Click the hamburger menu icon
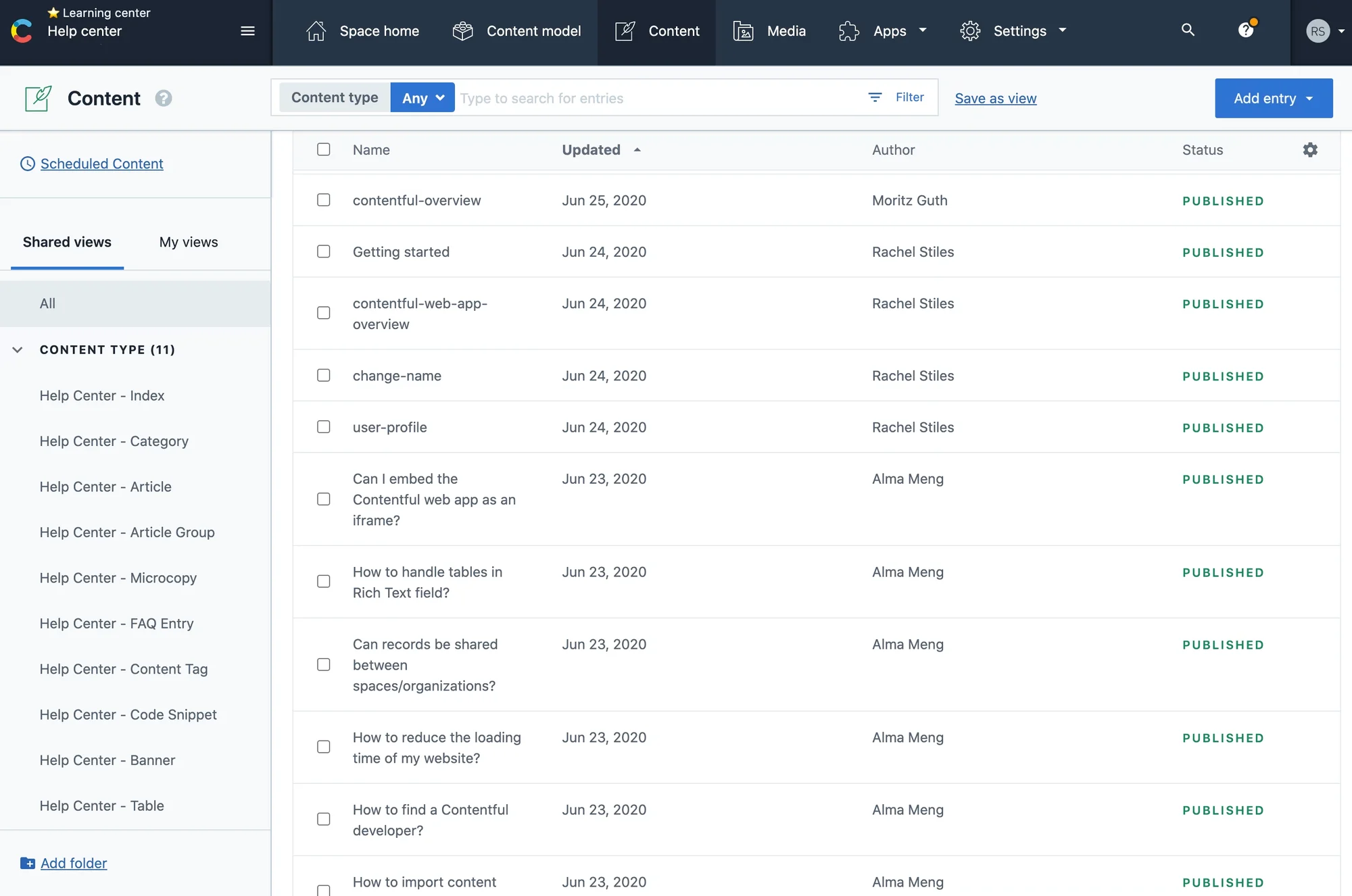Image resolution: width=1352 pixels, height=896 pixels. click(x=247, y=31)
